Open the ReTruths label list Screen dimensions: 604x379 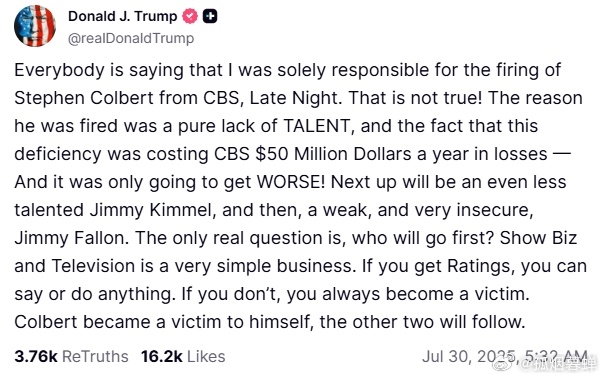95,357
